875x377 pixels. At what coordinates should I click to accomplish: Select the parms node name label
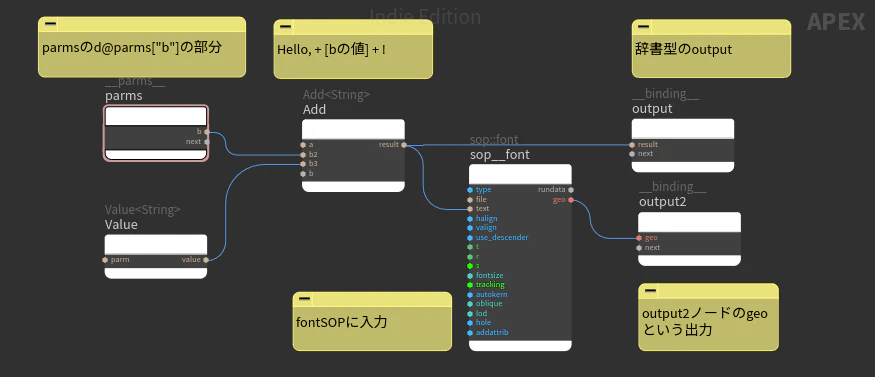pyautogui.click(x=123, y=96)
